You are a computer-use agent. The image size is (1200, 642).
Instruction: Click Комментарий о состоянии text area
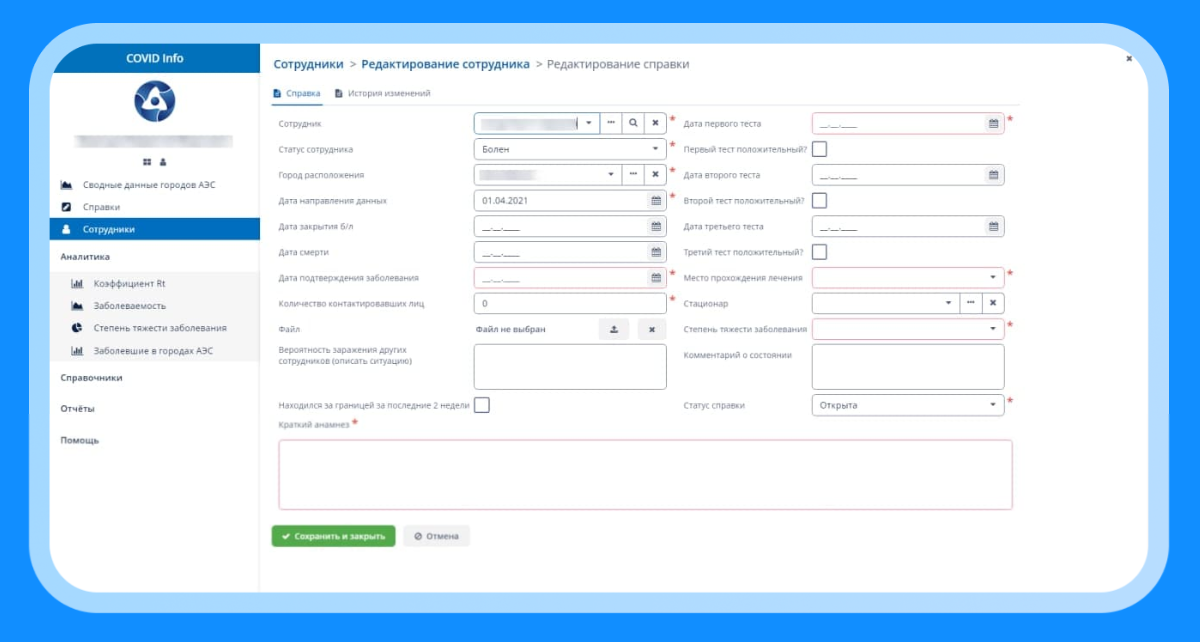(x=908, y=367)
